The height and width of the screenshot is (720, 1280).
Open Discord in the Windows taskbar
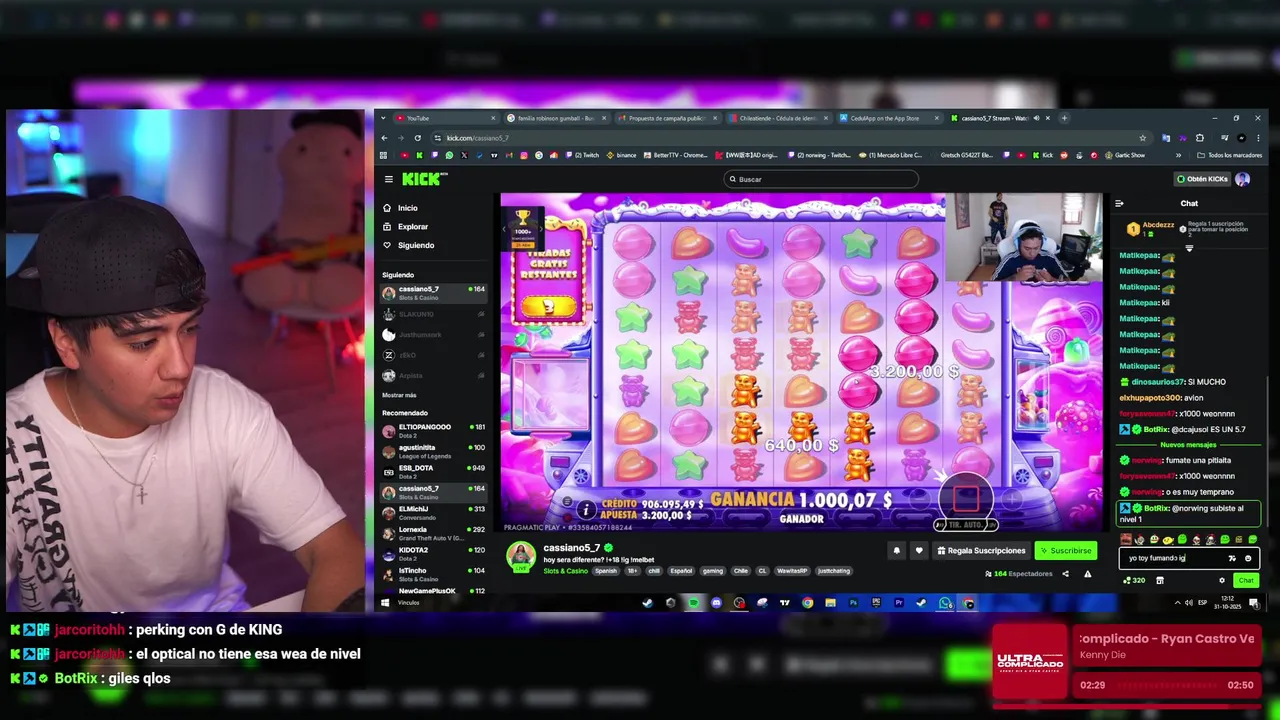716,603
